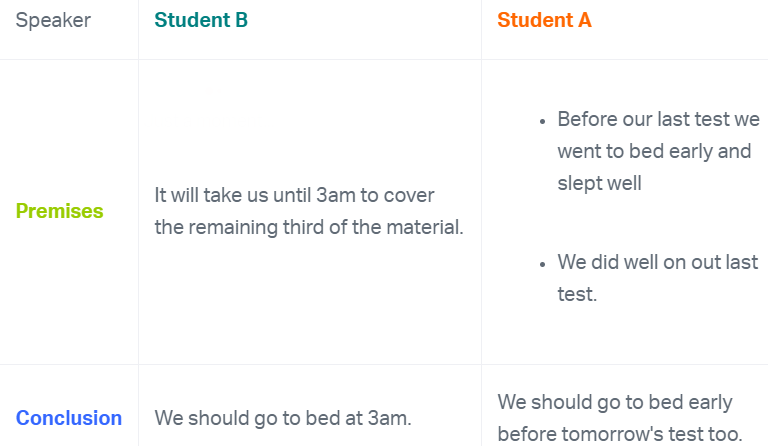Click the 'We did well on out last' line
The height and width of the screenshot is (446, 768).
(658, 262)
